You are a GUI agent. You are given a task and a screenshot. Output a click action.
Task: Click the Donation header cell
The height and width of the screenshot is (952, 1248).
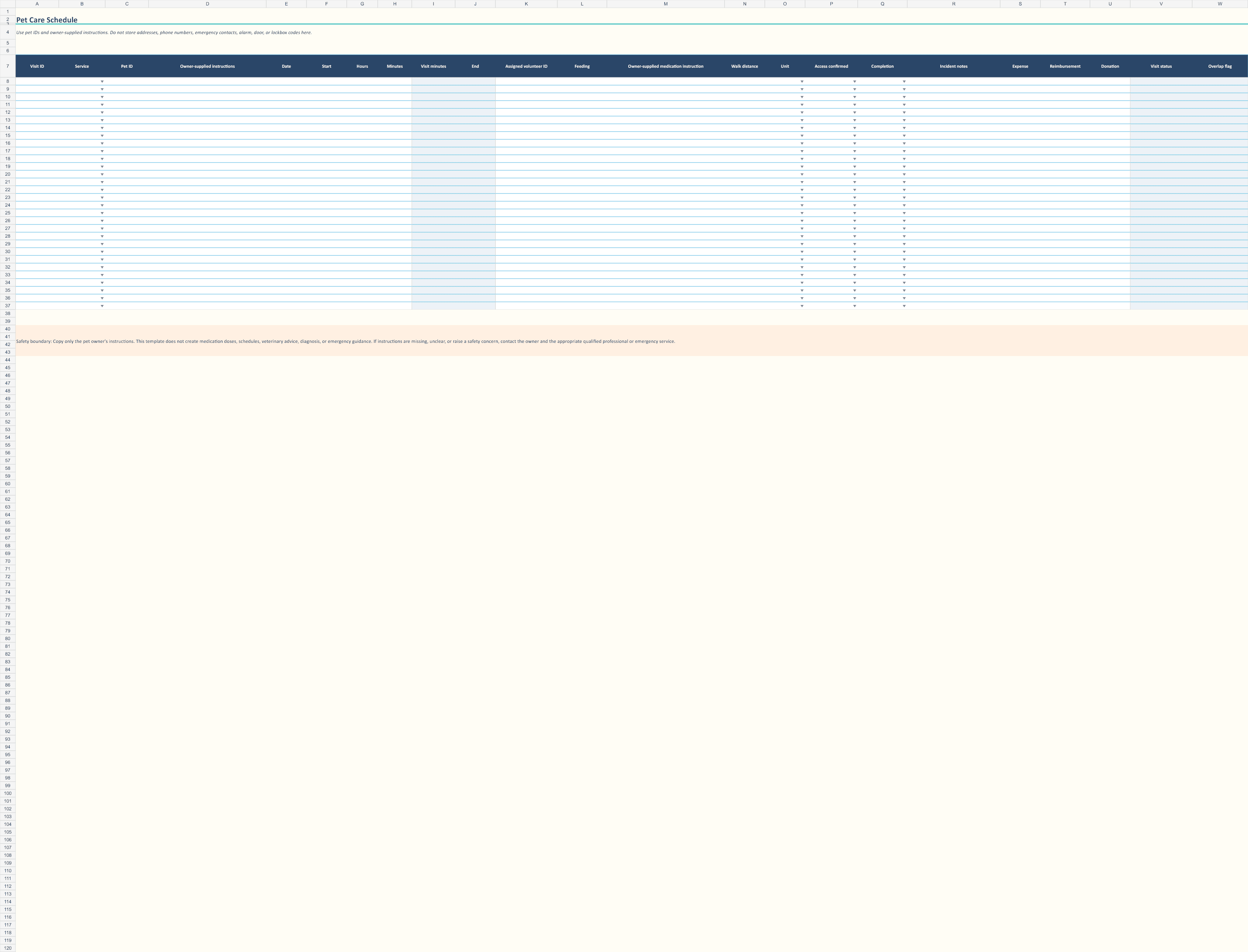pos(1110,66)
